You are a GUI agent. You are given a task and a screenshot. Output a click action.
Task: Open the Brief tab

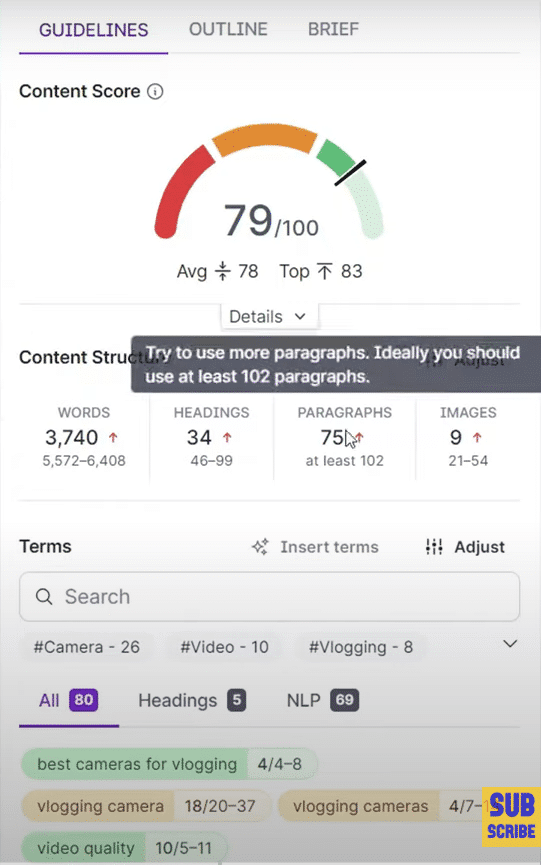pyautogui.click(x=333, y=29)
